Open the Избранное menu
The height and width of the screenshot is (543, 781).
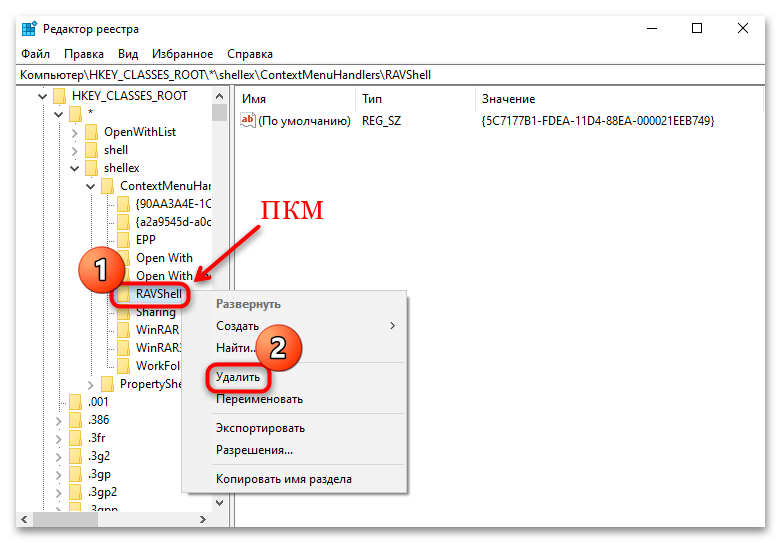[182, 54]
